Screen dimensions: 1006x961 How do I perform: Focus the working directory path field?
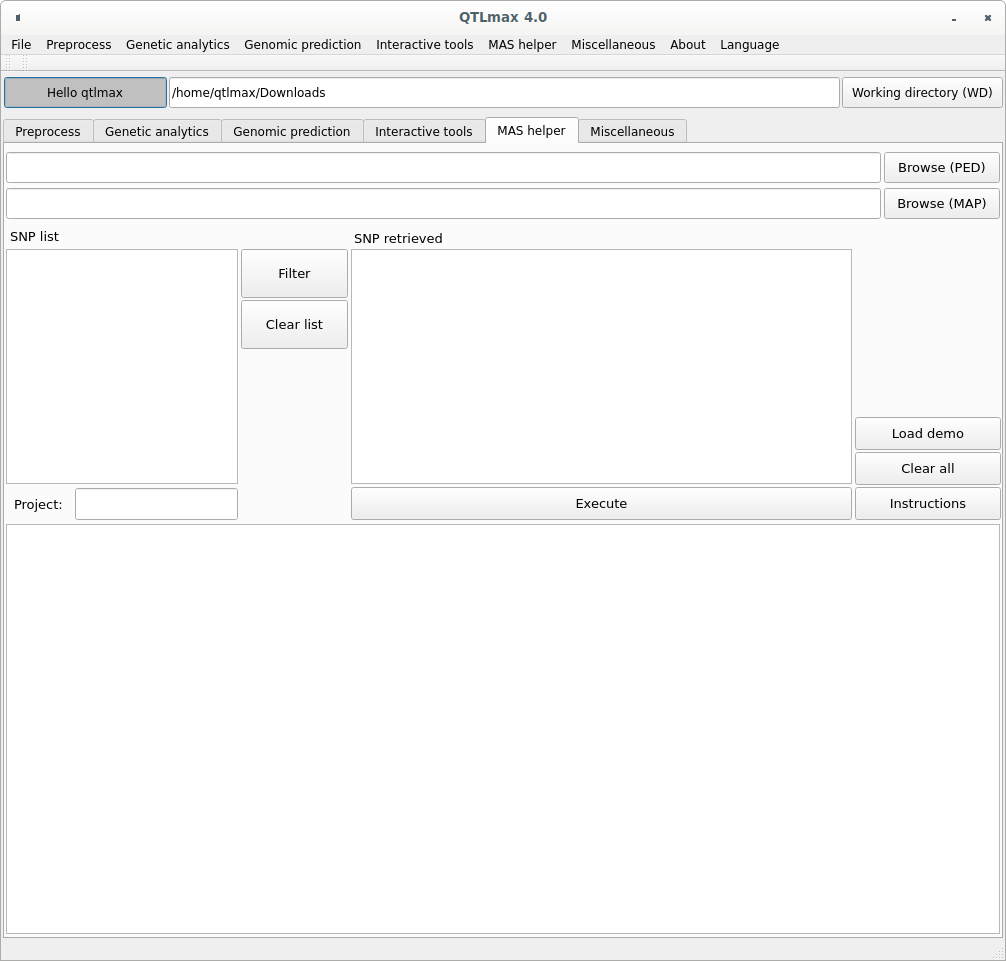point(504,93)
